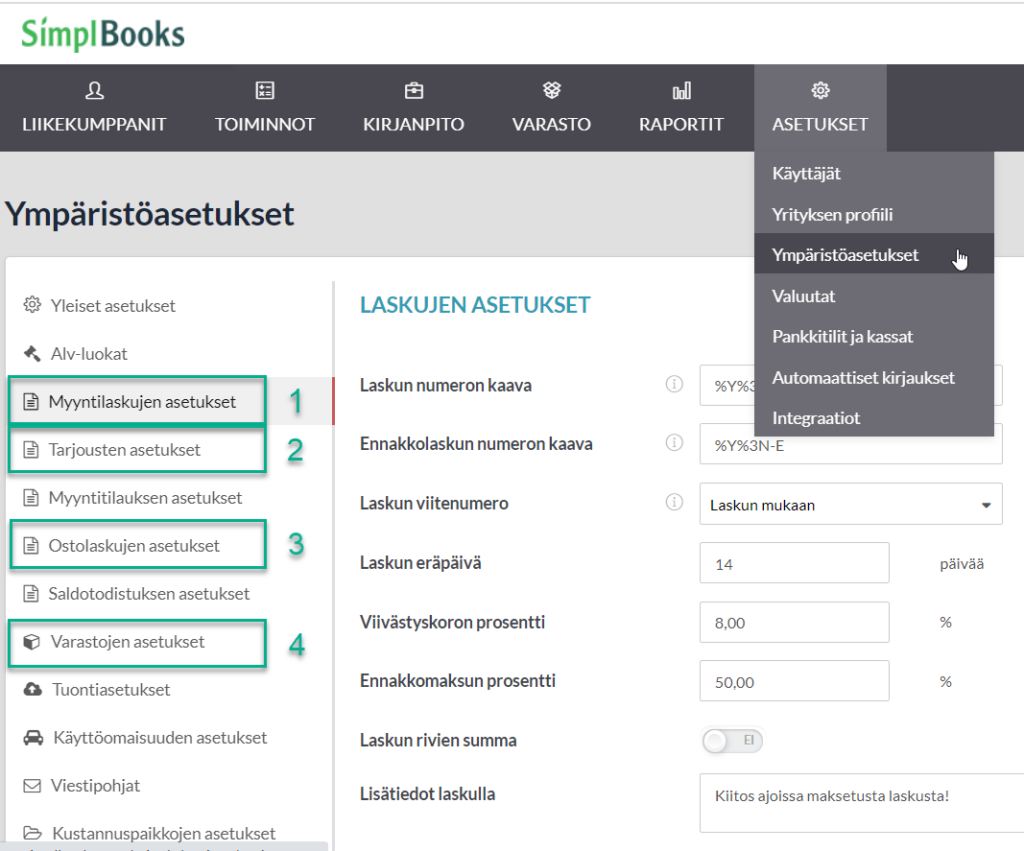
Task: Select Käyttäjät in Asetukset dropdown
Action: coord(874,174)
